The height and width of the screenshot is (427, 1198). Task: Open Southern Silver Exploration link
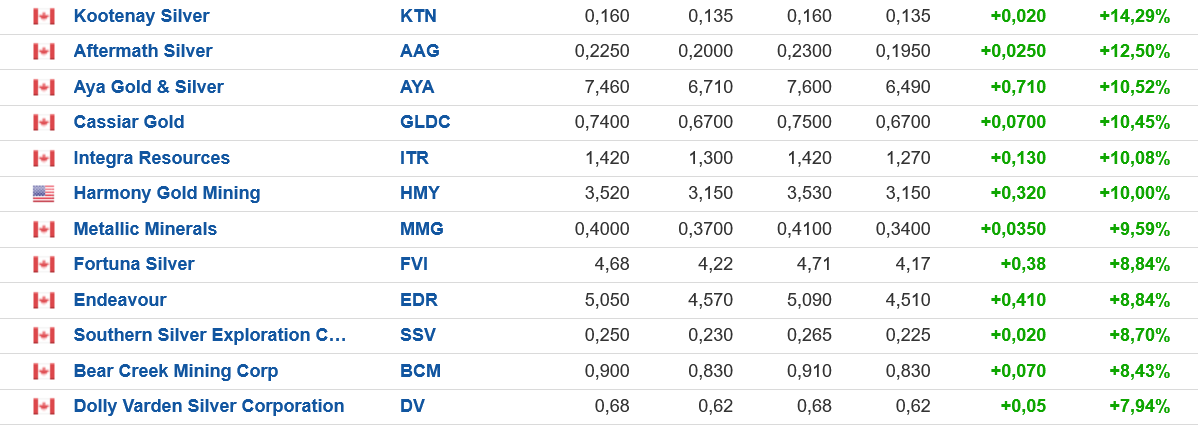tap(209, 335)
